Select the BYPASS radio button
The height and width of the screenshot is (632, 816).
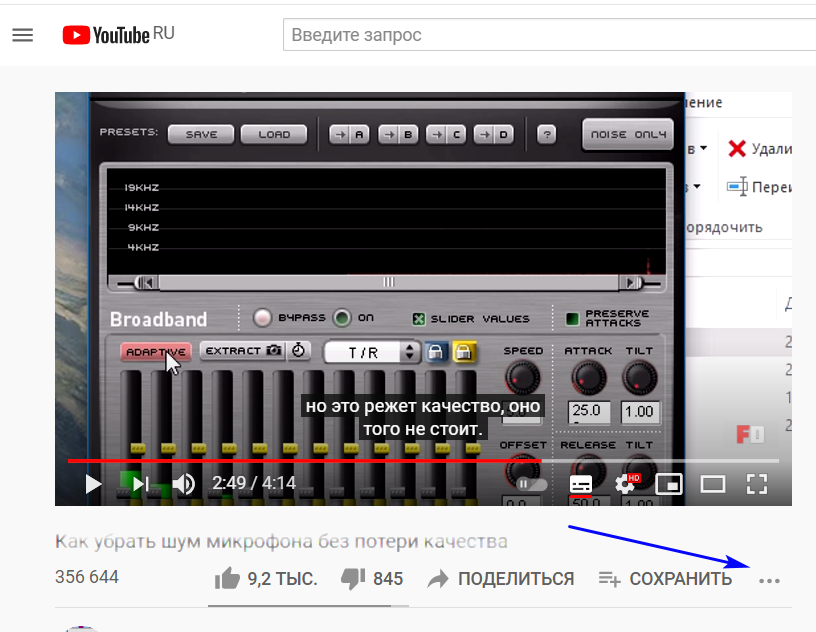coord(262,318)
